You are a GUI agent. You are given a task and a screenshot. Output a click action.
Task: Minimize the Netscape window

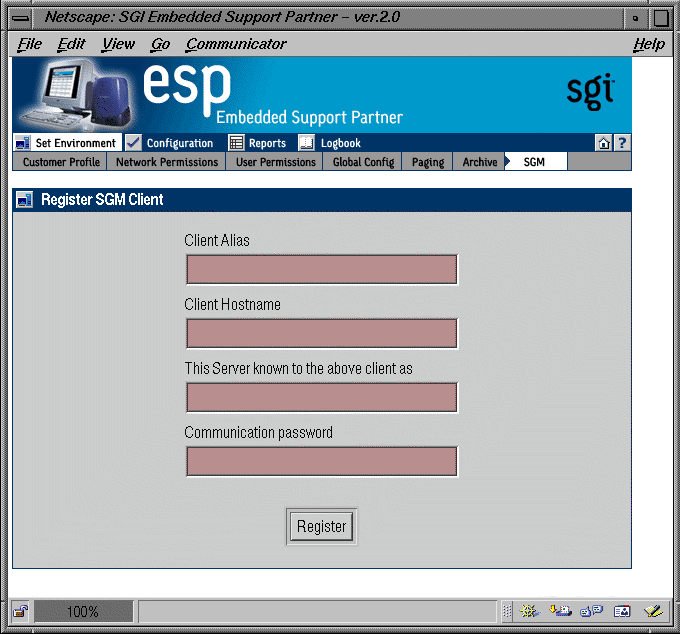635,18
